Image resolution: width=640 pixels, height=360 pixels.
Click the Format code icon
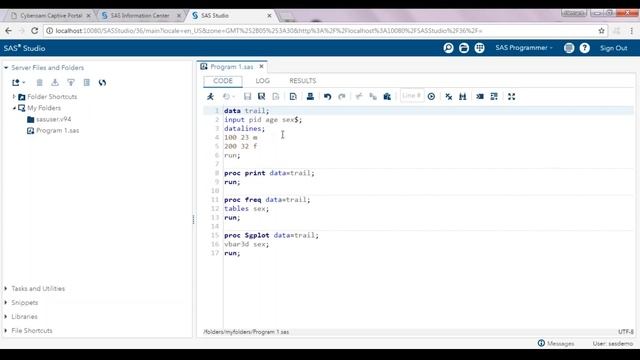click(480, 97)
